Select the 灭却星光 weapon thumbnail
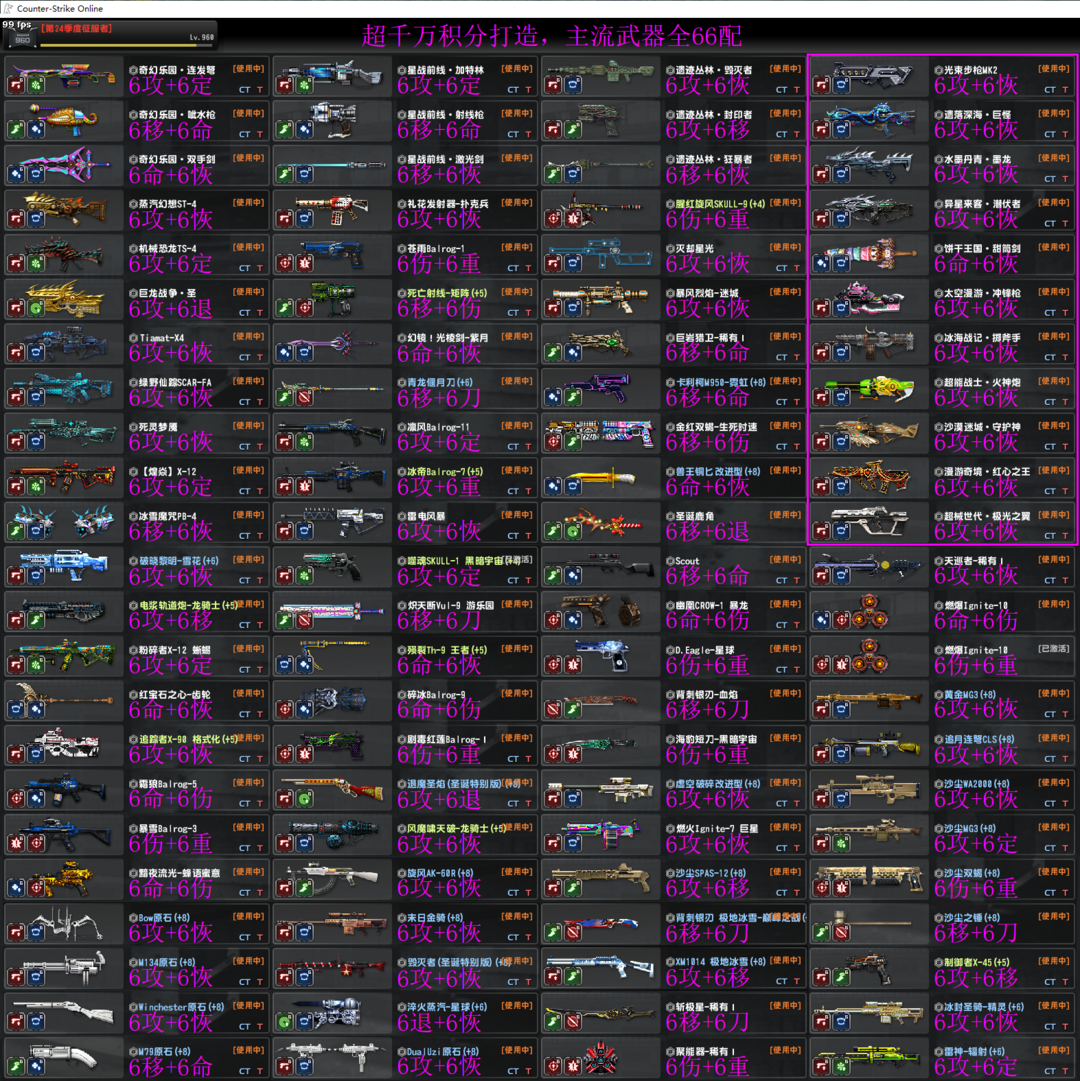 [x=601, y=252]
